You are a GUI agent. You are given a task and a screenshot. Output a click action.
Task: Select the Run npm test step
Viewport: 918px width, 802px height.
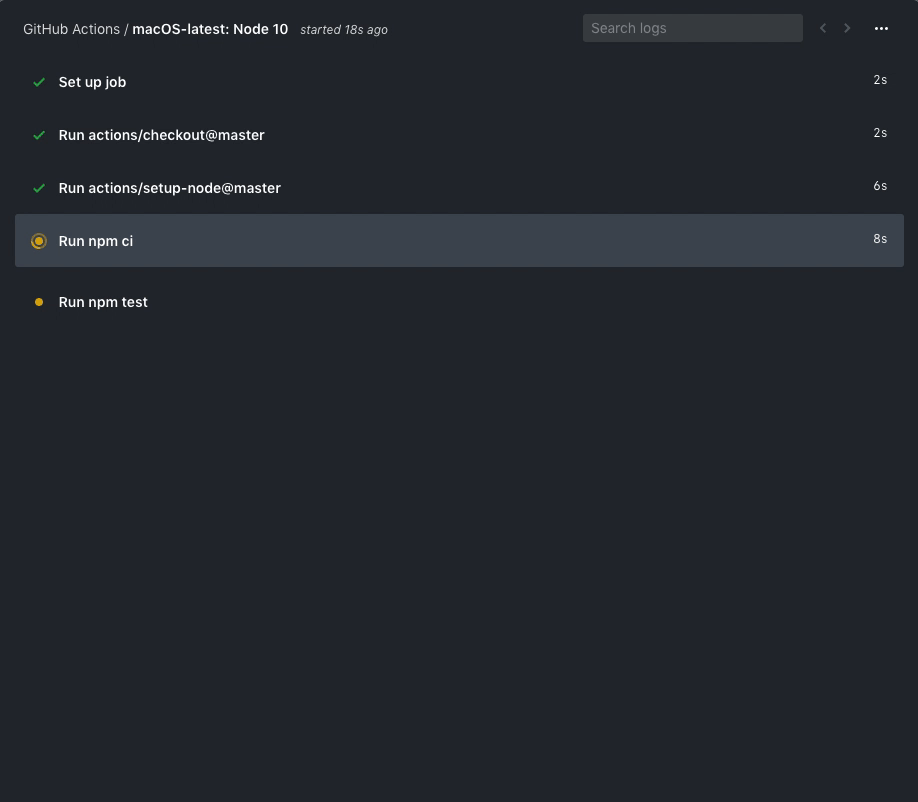(x=103, y=302)
